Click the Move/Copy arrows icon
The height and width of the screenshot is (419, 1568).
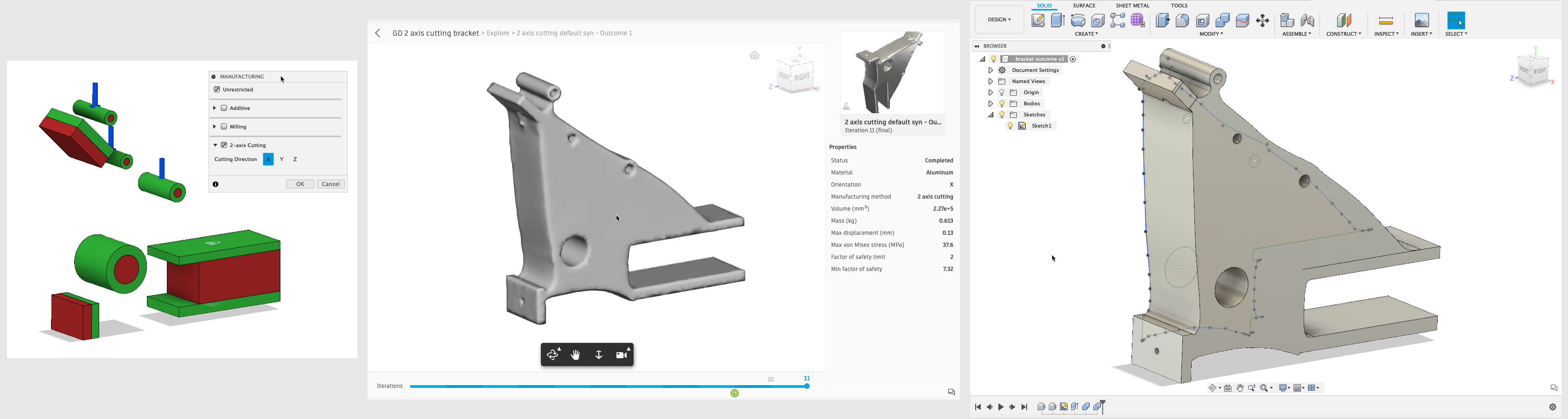[x=1263, y=20]
